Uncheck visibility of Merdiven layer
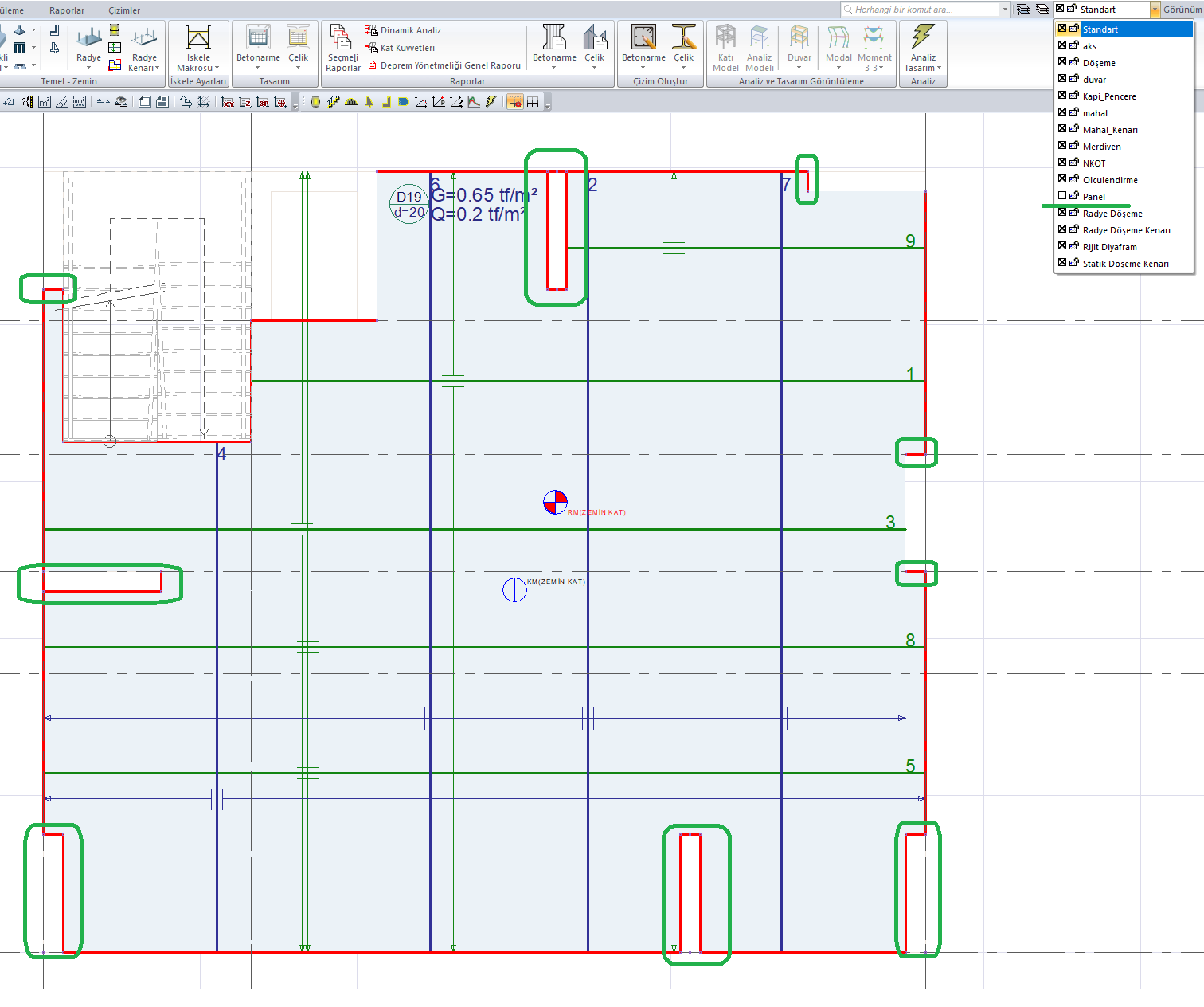Viewport: 1204px width, 1007px height. point(1062,146)
